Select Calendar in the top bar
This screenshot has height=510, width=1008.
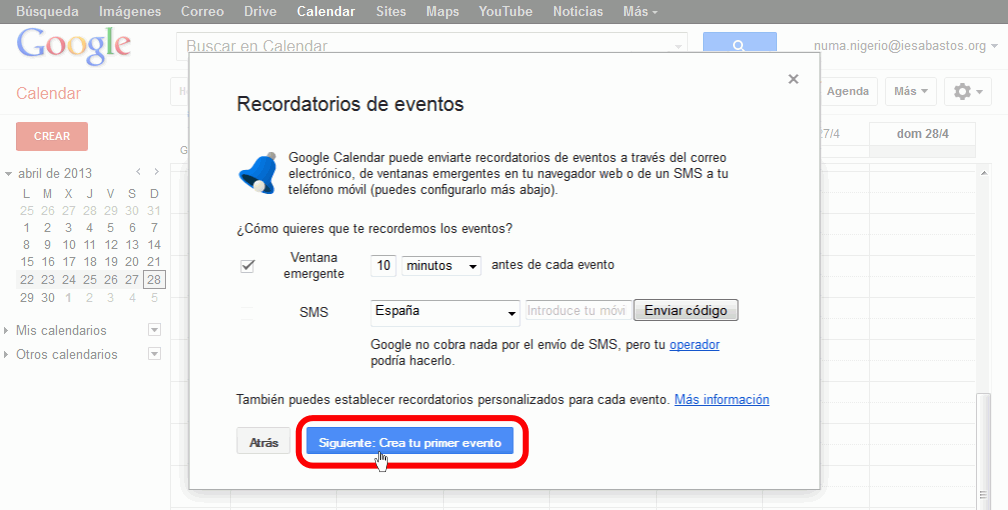[x=326, y=11]
